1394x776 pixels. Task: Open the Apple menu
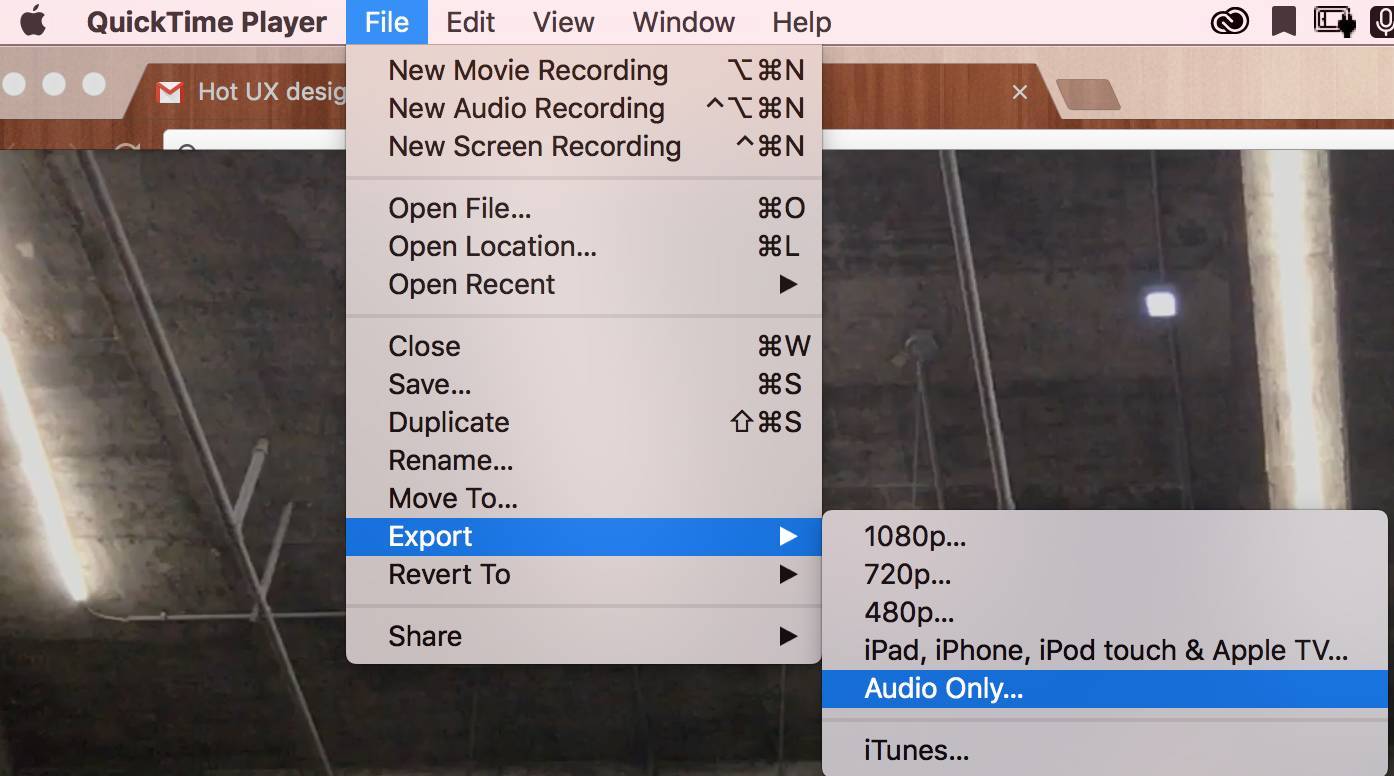point(33,22)
